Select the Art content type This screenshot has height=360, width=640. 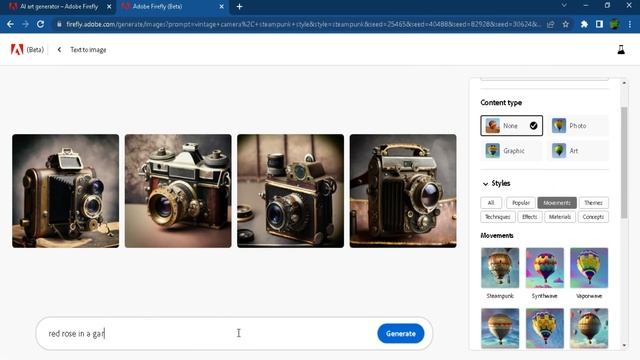pos(578,151)
